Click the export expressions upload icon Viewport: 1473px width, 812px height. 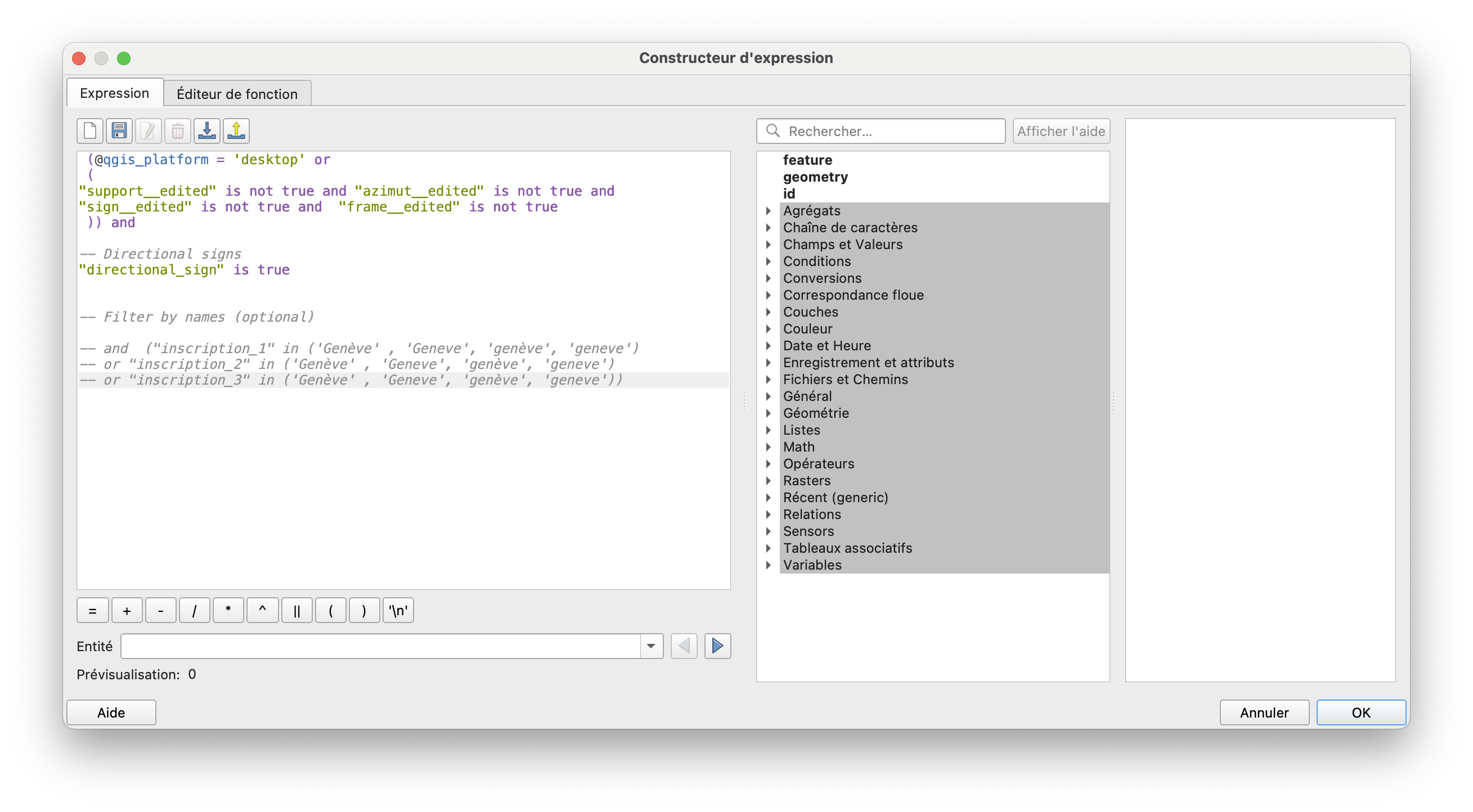pyautogui.click(x=236, y=131)
